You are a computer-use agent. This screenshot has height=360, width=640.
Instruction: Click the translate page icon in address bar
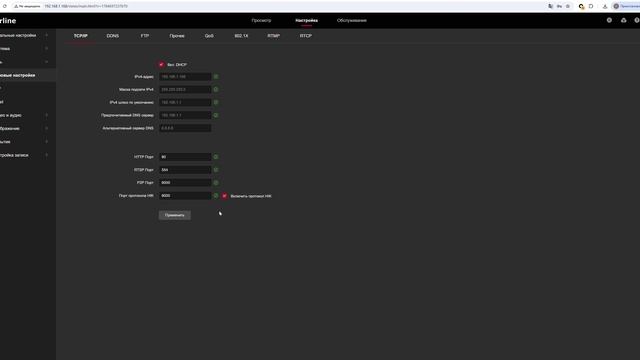pyautogui.click(x=551, y=6)
